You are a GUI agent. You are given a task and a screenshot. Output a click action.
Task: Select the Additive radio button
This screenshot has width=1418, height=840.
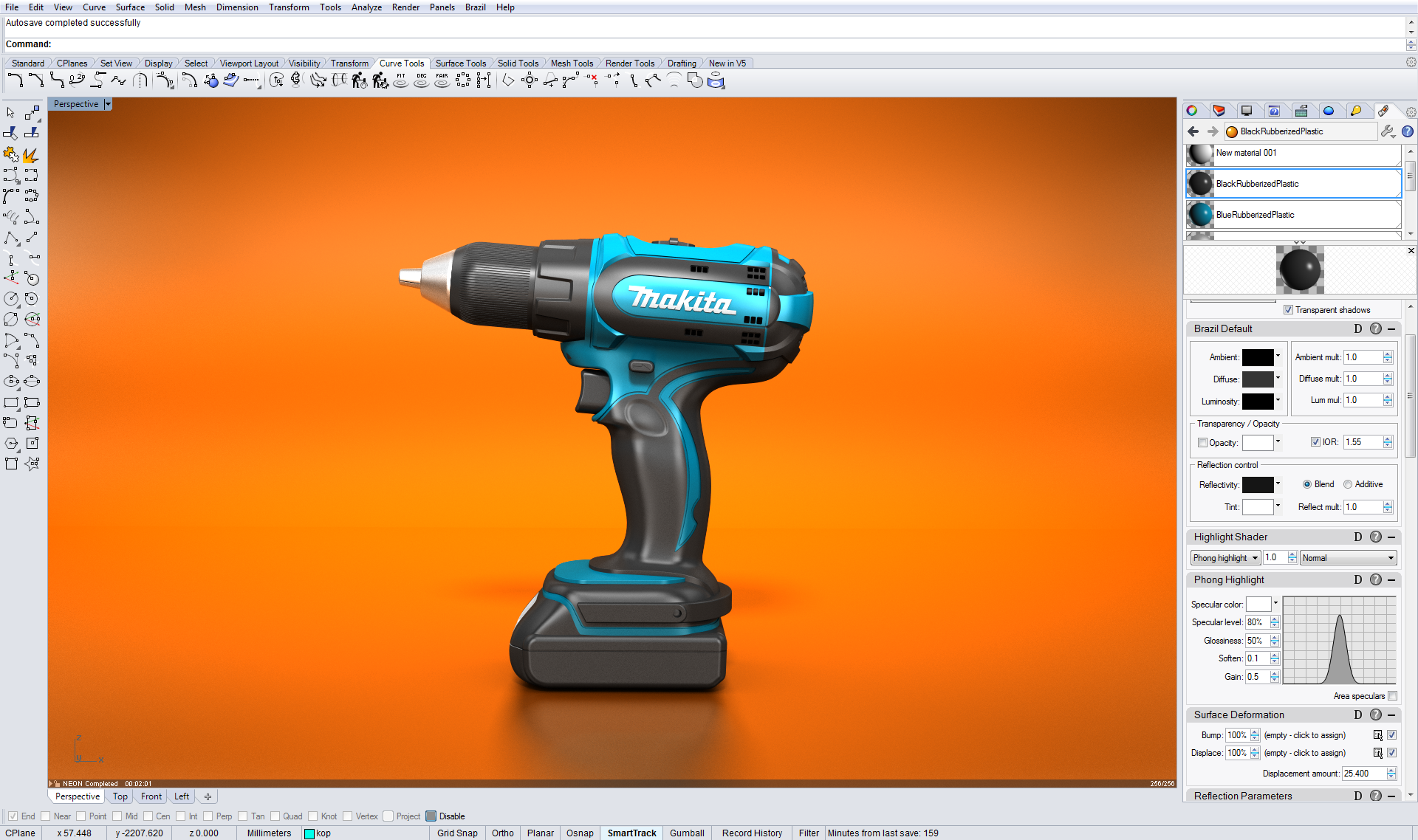tap(1348, 484)
